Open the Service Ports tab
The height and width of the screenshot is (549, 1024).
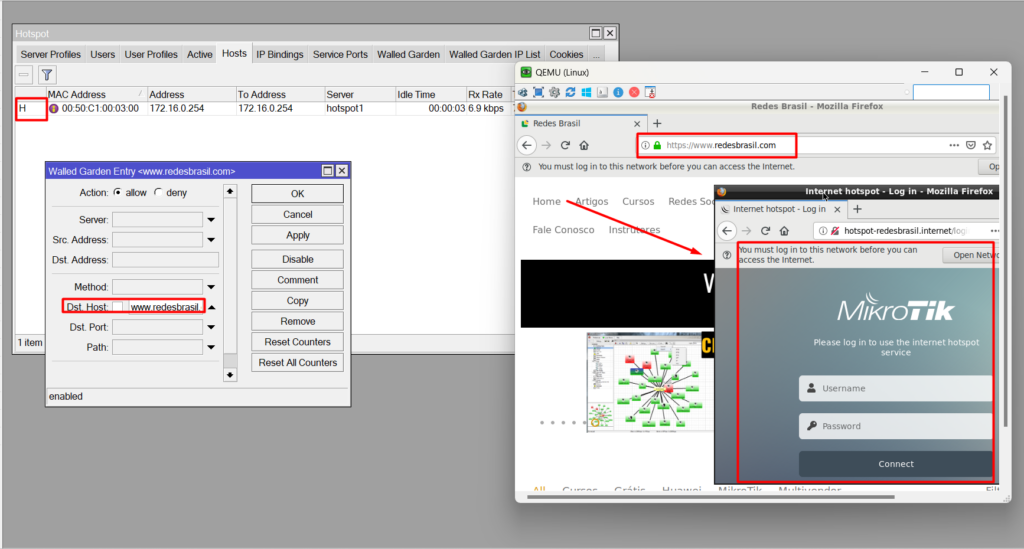(340, 54)
